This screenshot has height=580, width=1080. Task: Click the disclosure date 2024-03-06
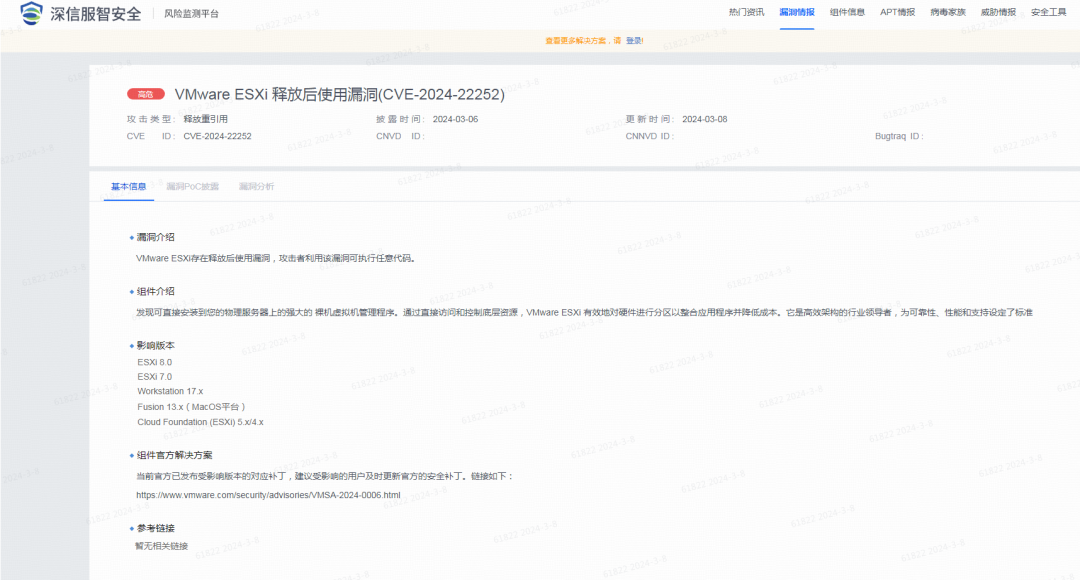[455, 119]
